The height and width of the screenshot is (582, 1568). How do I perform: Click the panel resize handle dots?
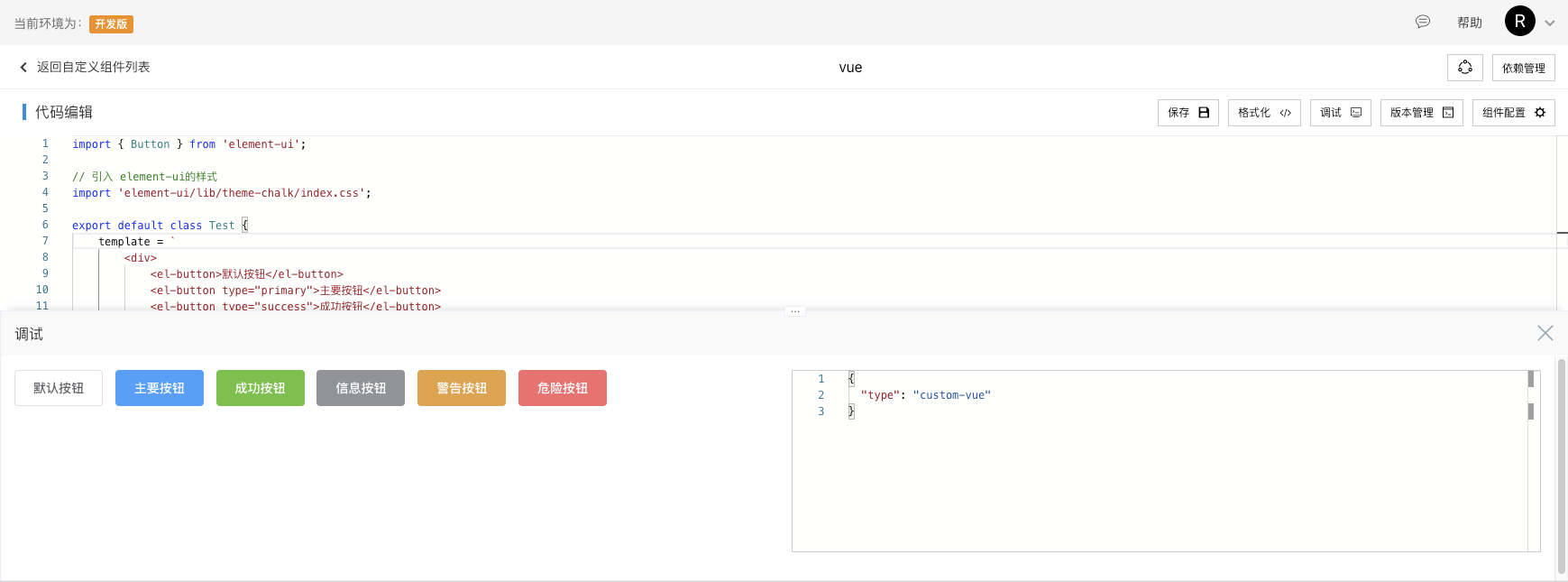(x=795, y=311)
